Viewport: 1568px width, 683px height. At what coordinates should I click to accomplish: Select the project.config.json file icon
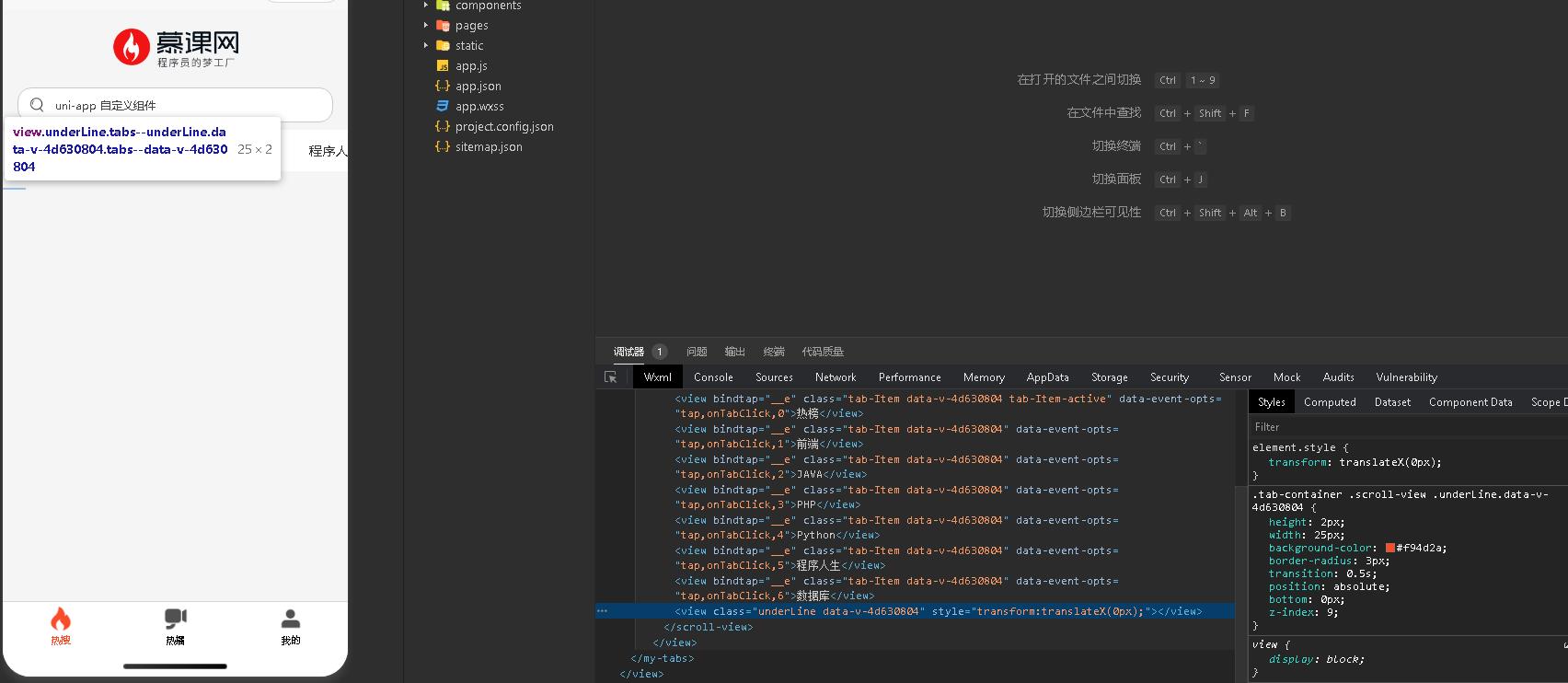coord(443,127)
